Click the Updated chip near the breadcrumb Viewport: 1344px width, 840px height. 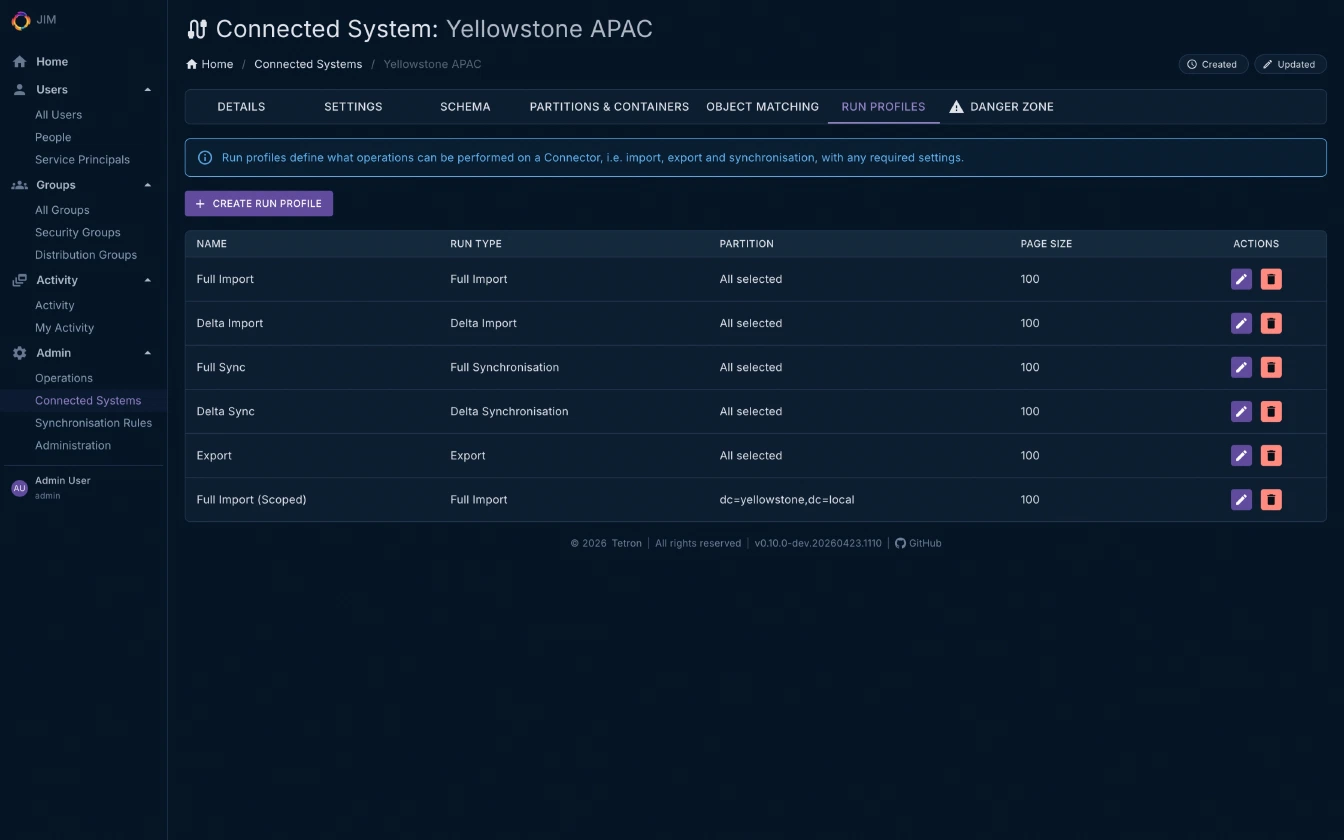click(1290, 64)
